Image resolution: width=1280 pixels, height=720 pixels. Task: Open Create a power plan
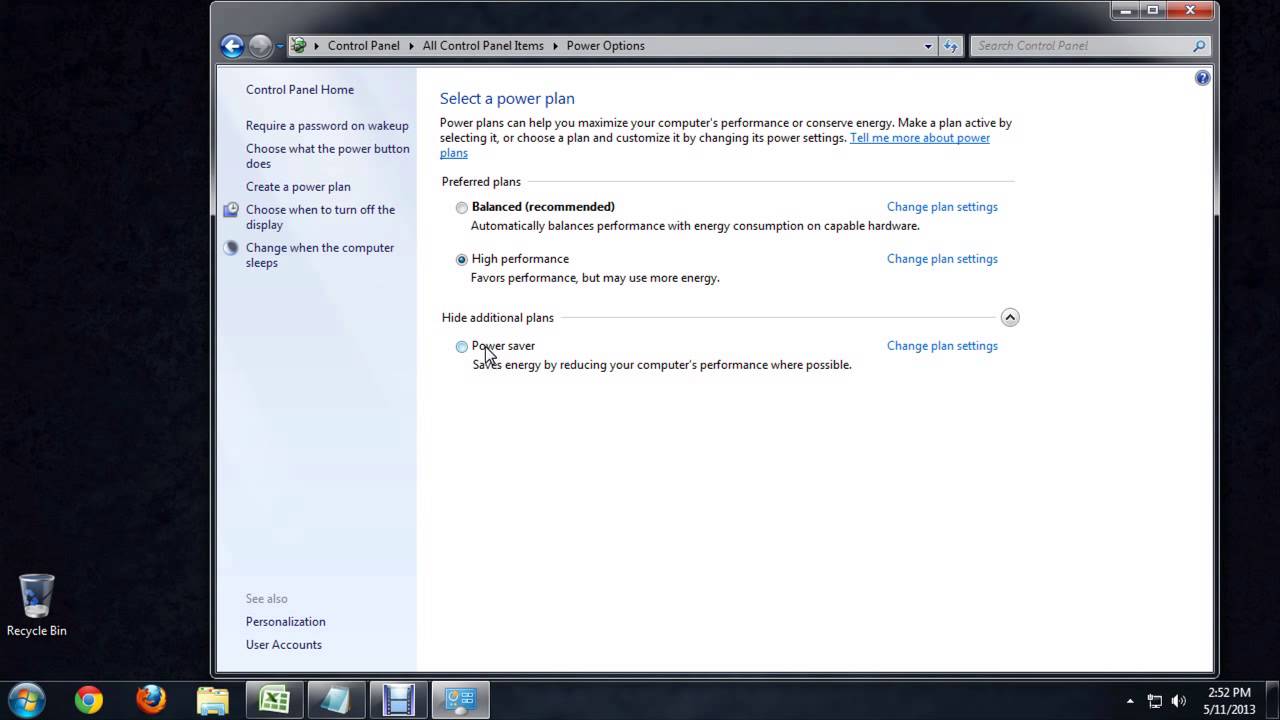click(298, 187)
